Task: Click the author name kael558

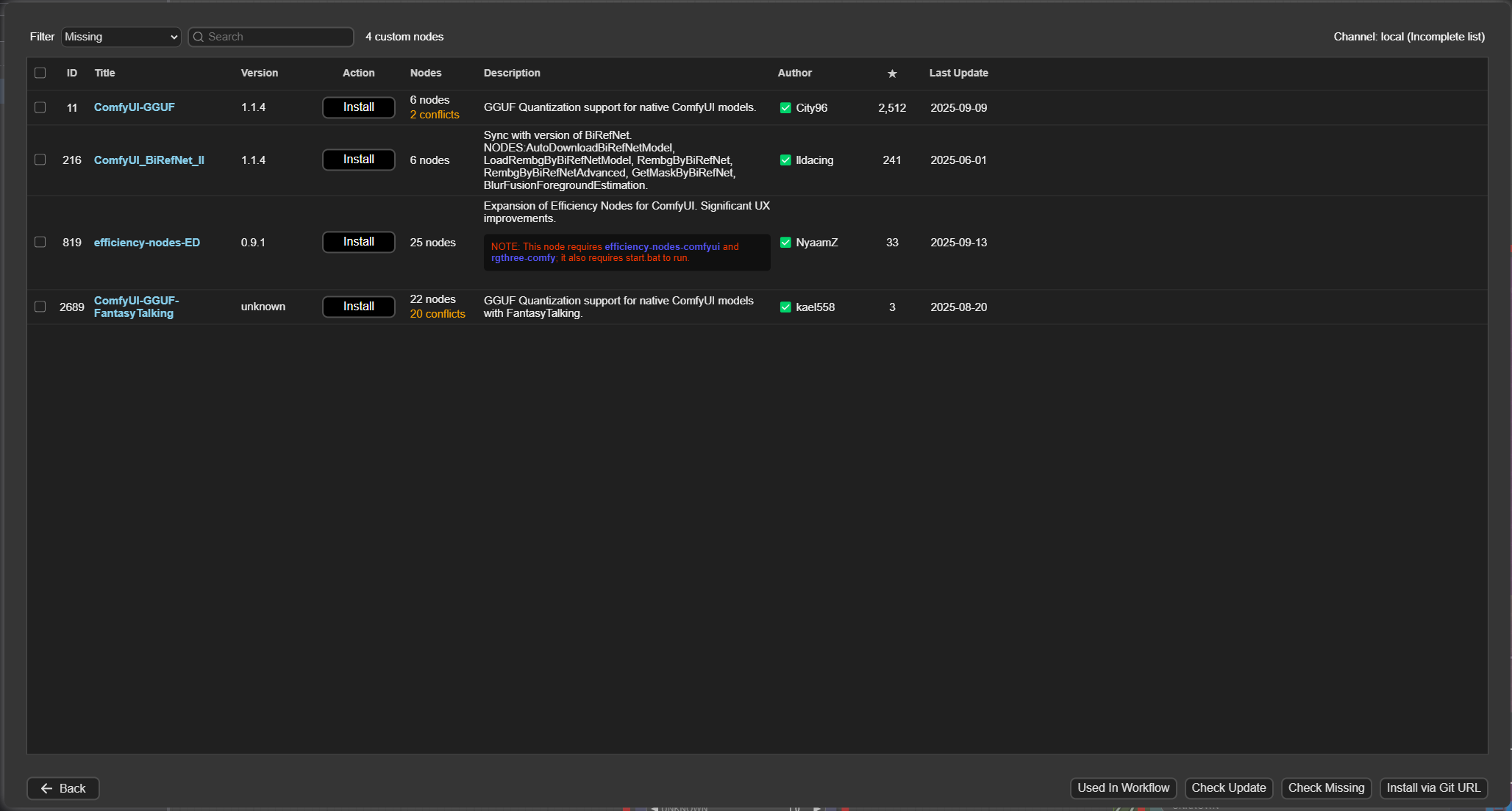Action: pos(816,307)
